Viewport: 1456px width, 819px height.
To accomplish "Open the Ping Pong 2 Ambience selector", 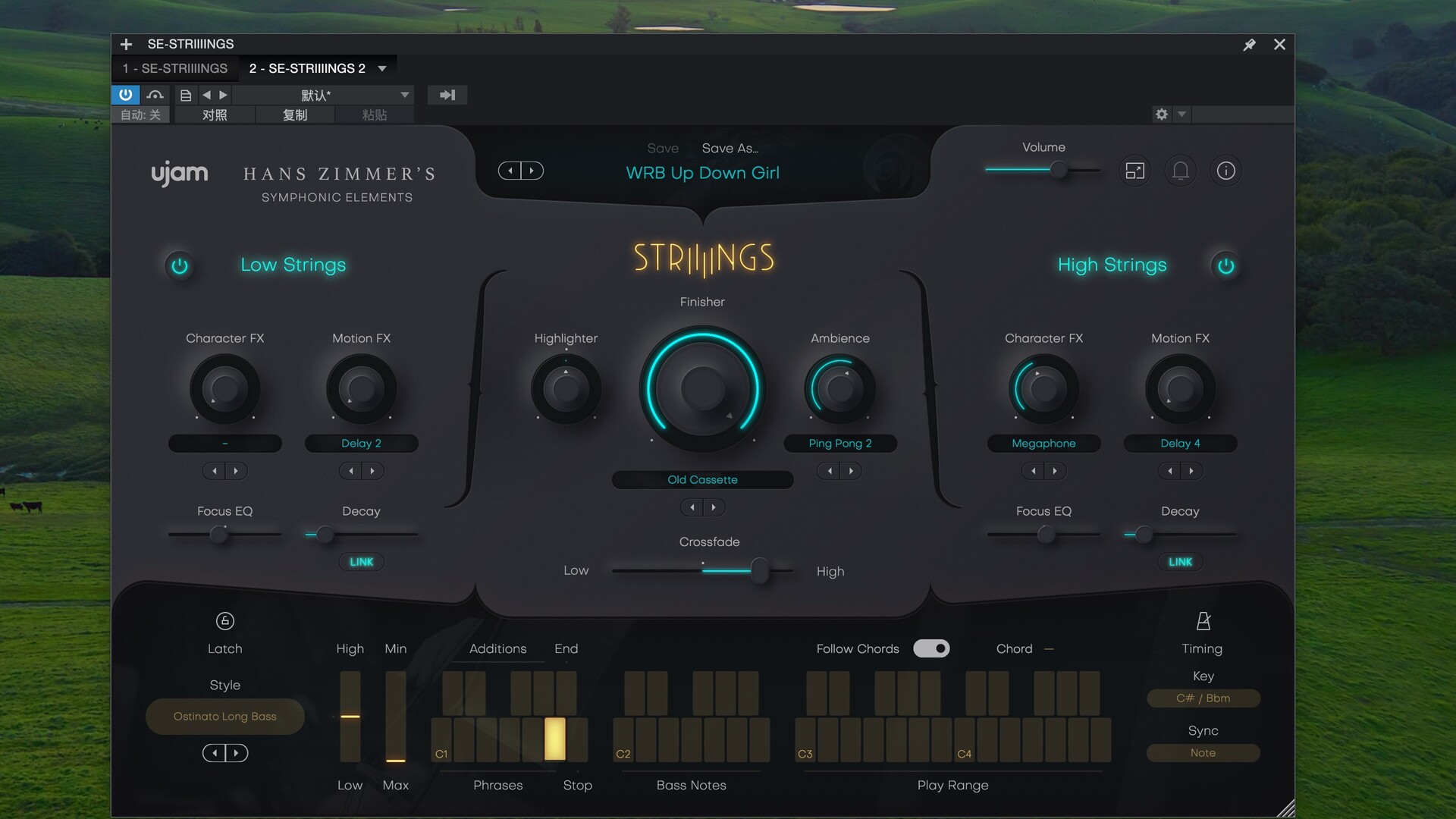I will 840,444.
